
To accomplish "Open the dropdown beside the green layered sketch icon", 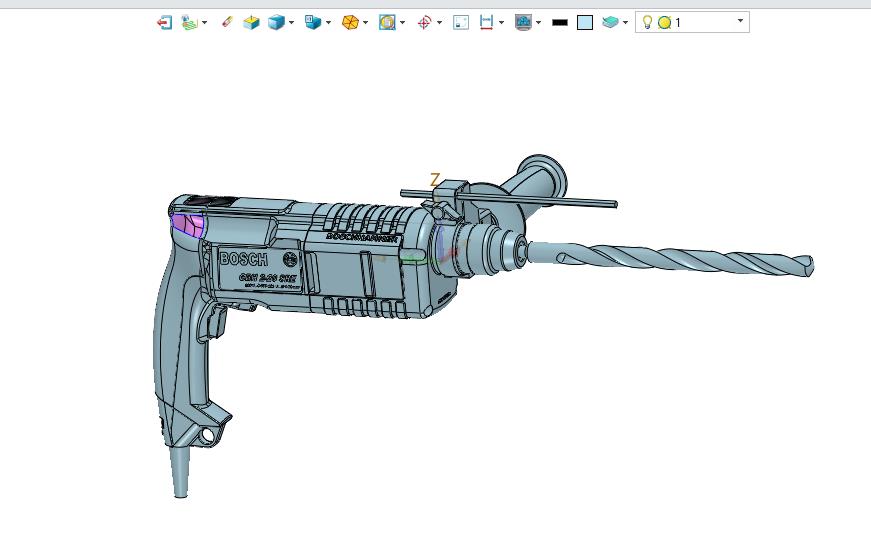I will 204,22.
